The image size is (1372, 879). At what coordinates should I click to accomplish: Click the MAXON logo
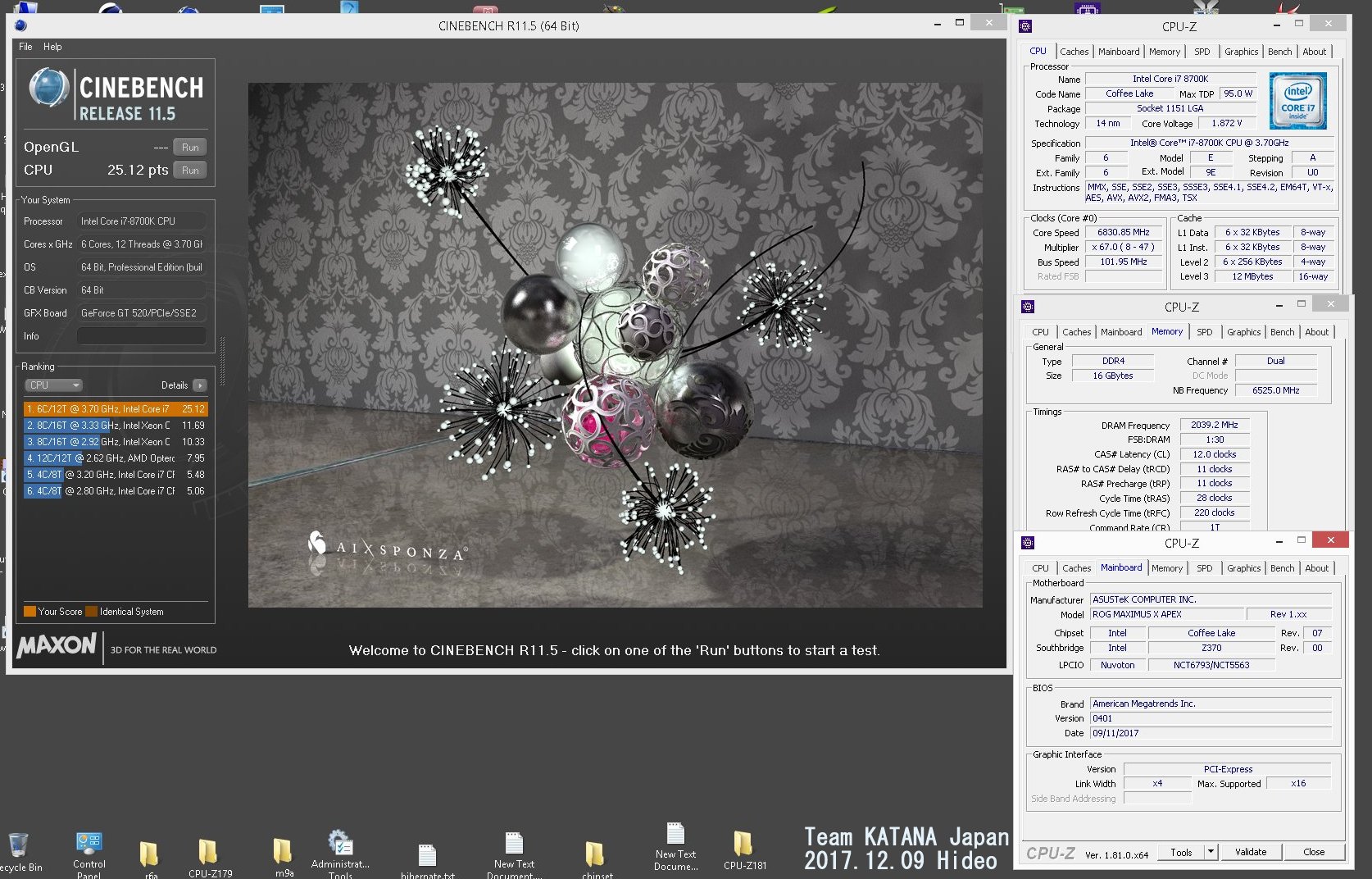coord(57,646)
